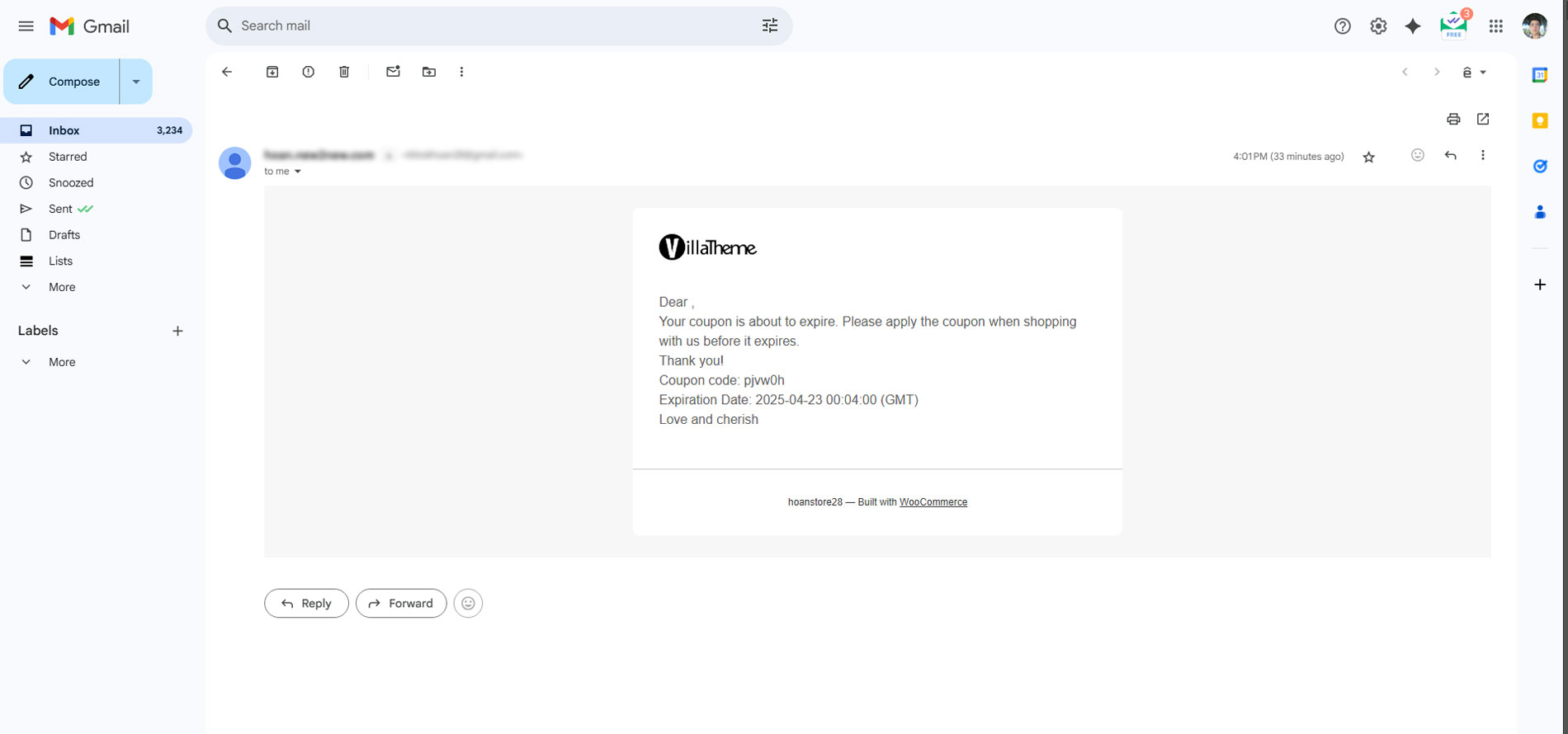Open Google Tasks in the side panel

click(x=1540, y=167)
